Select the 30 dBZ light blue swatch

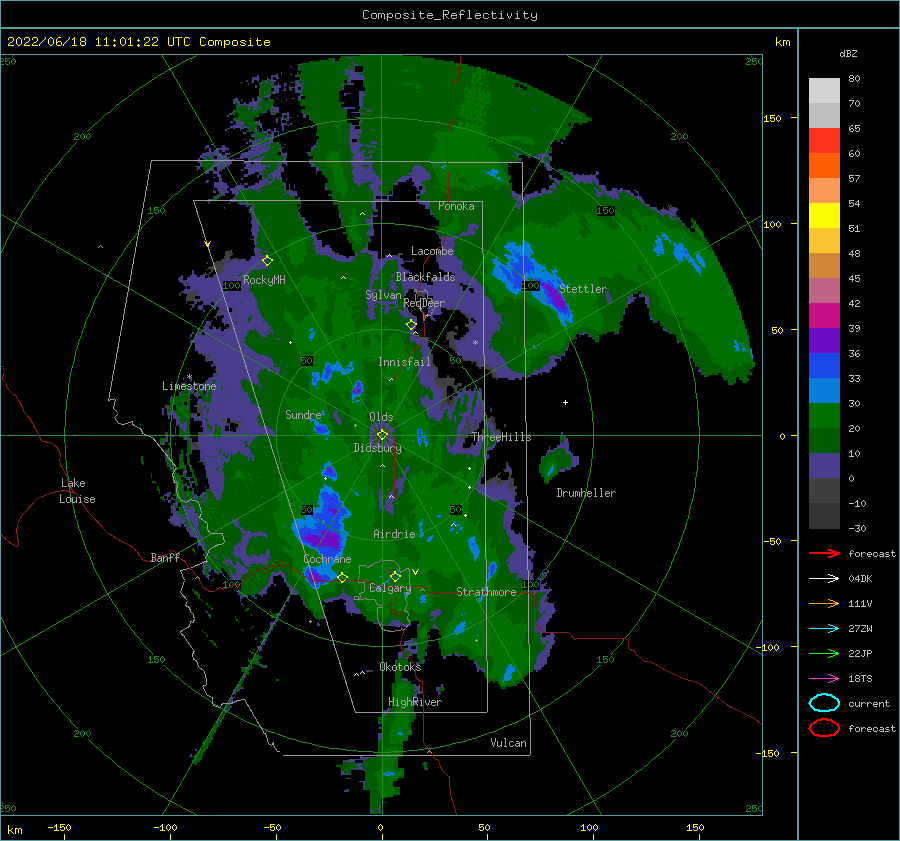824,390
